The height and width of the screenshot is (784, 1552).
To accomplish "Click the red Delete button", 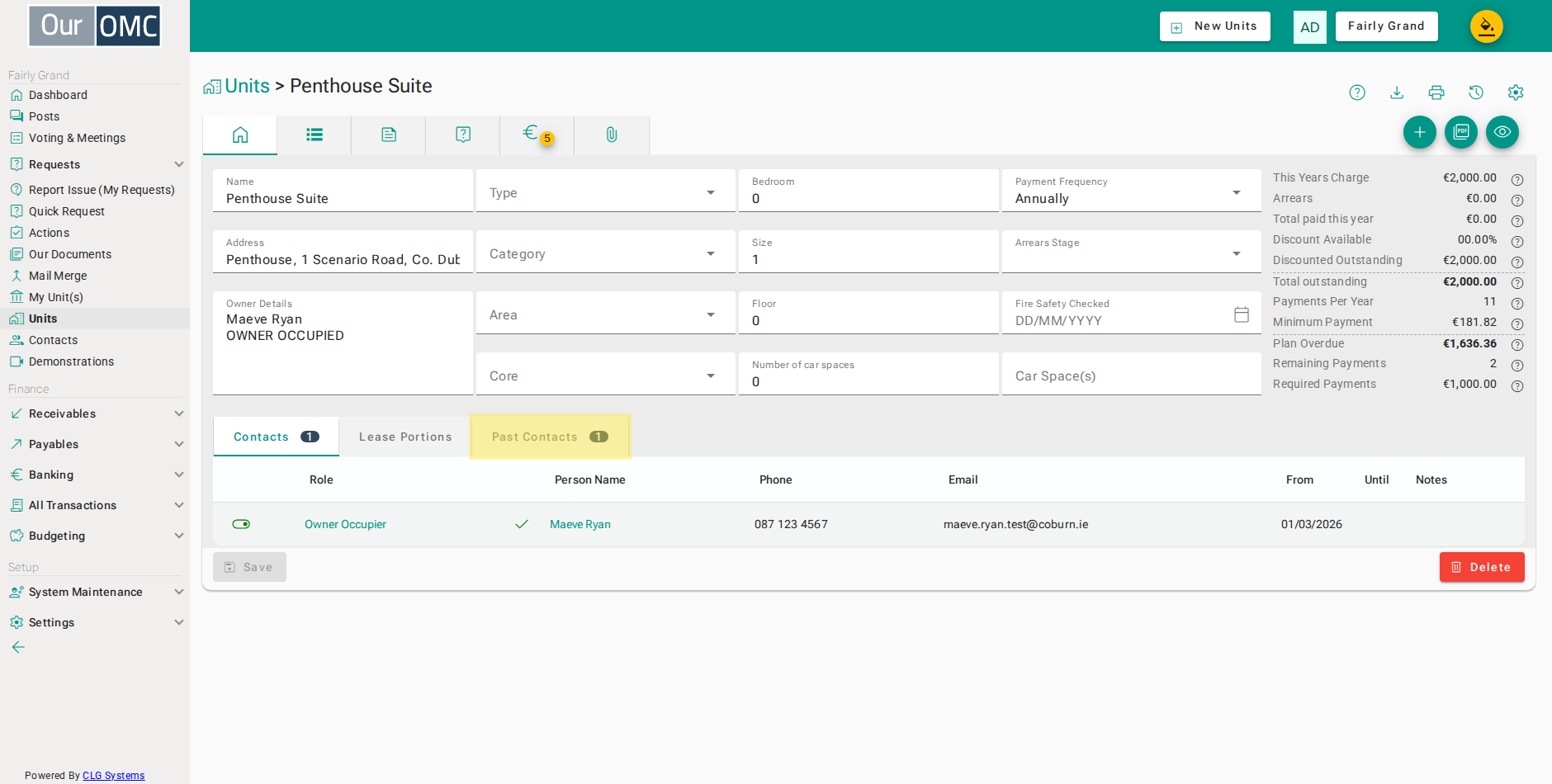I will 1482,567.
